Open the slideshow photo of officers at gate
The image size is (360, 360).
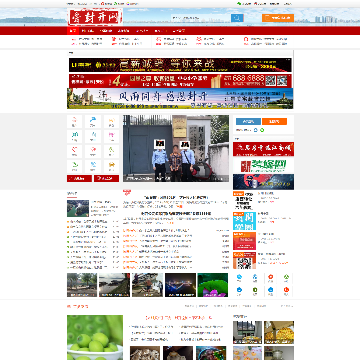[176, 148]
